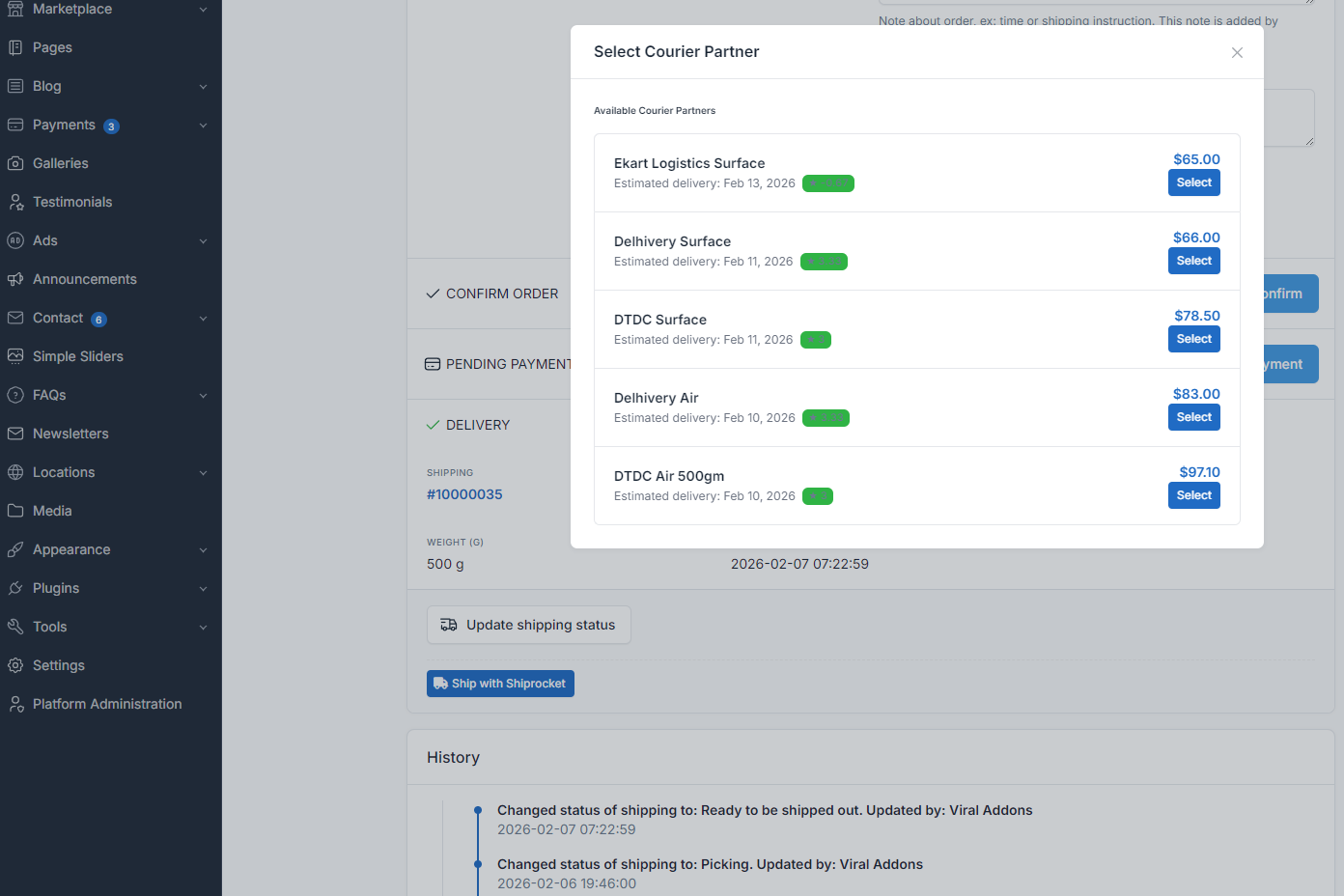The width and height of the screenshot is (1344, 896).
Task: Click truck icon in Update shipping status
Action: (449, 625)
